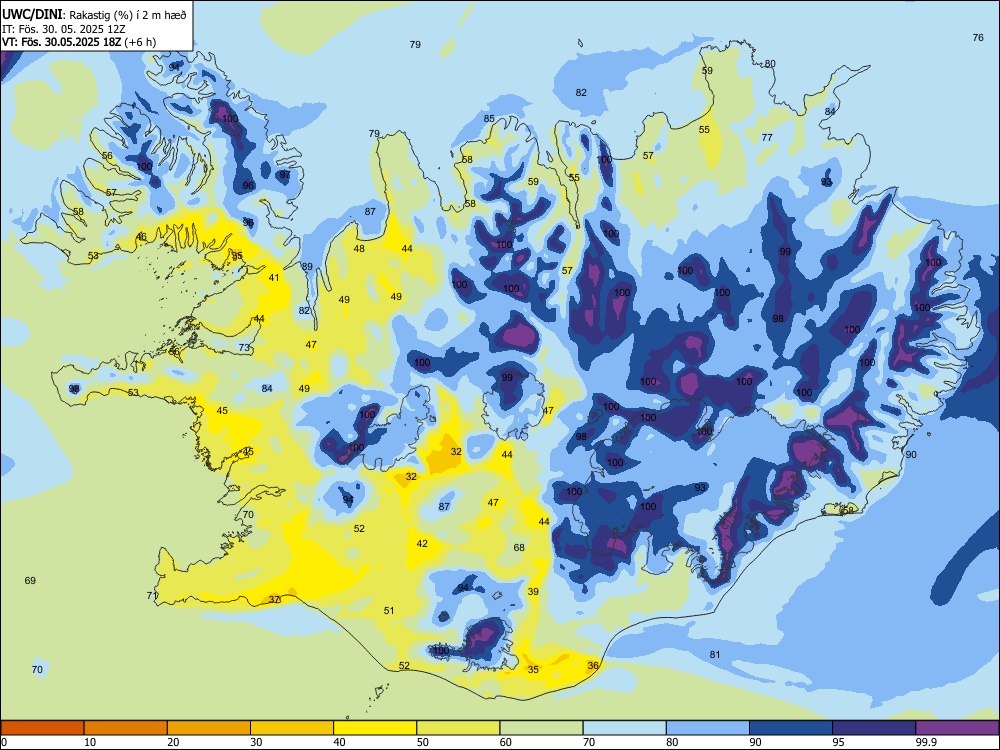Screen dimensions: 1000x750
Task: Click the value 77 in the northeast
Action: pos(767,137)
